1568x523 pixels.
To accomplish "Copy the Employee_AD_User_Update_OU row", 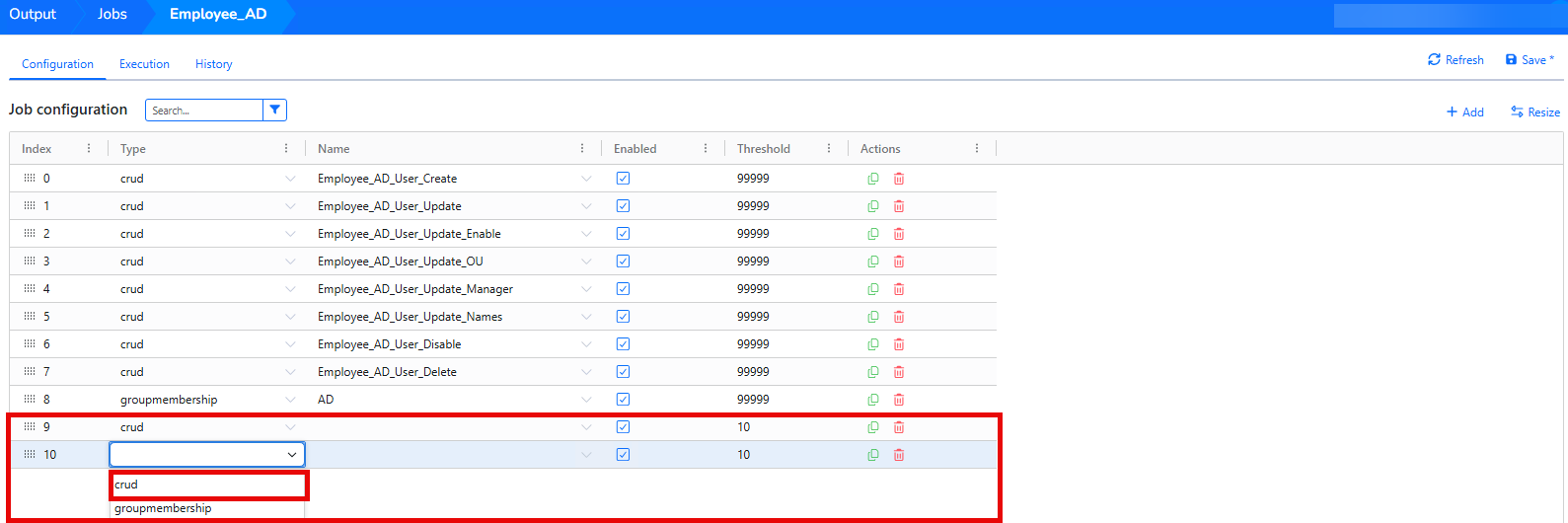I will (x=873, y=261).
